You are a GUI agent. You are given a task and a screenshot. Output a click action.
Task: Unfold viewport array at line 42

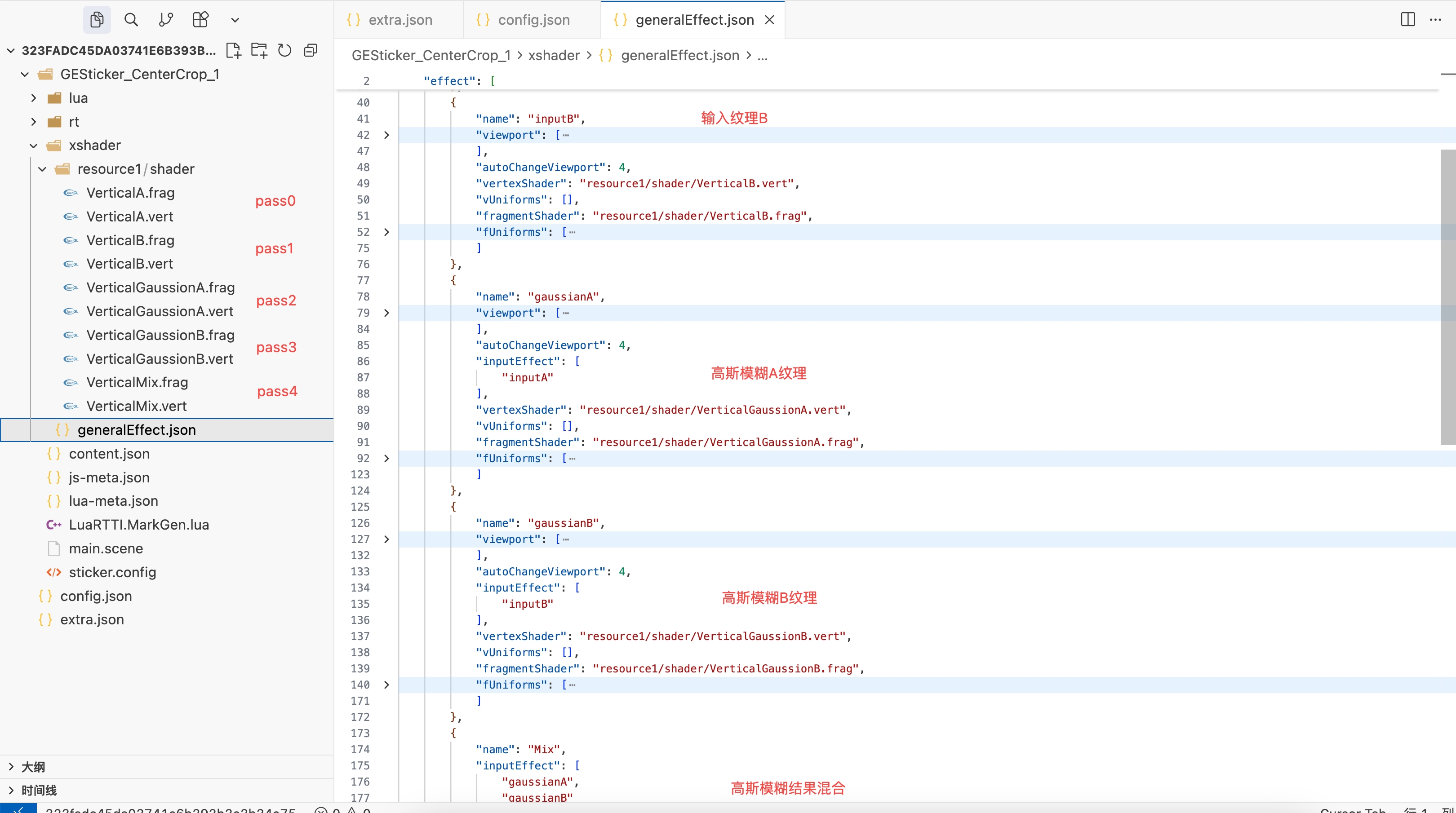(386, 135)
